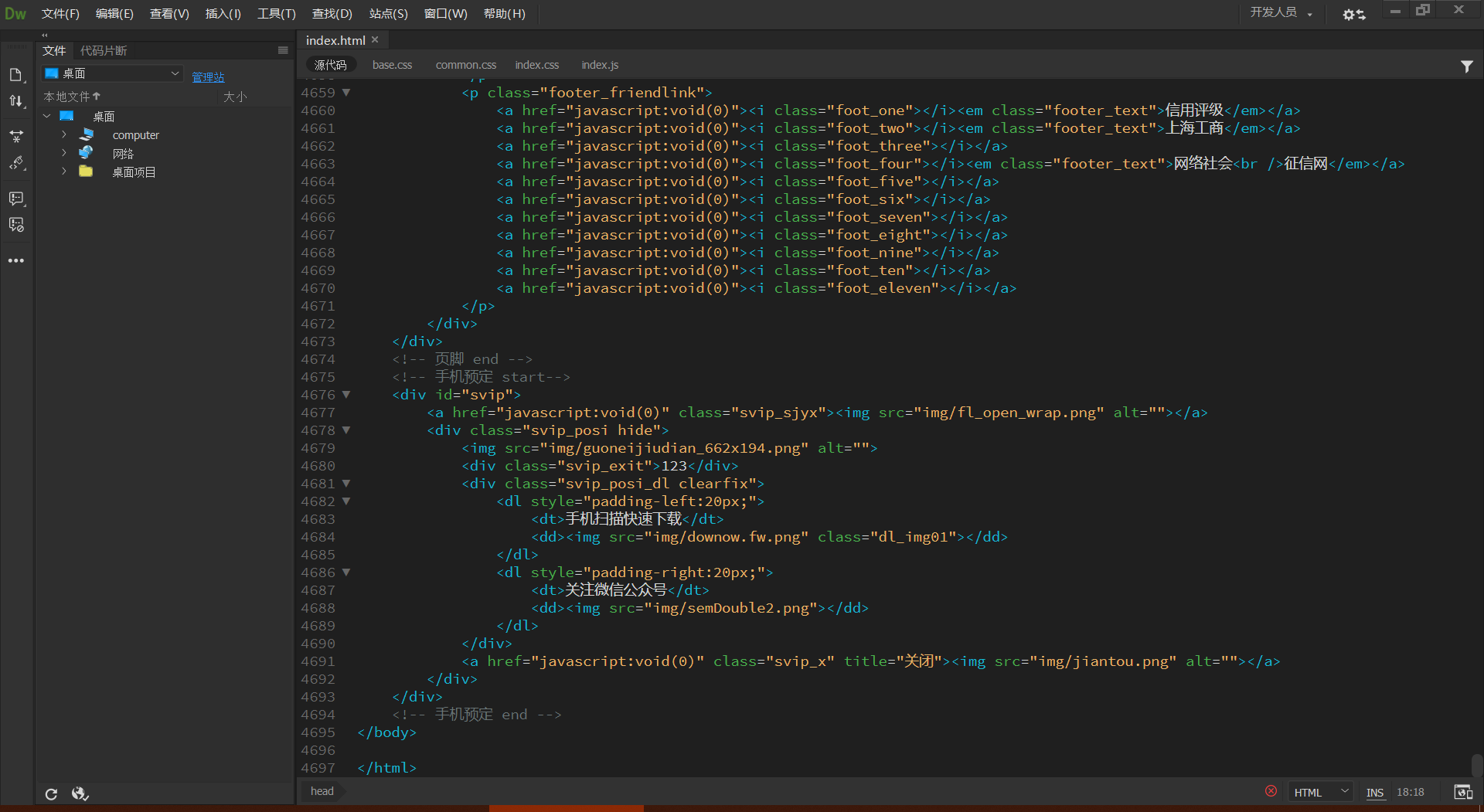Switch to the 代码片断 panel tab
1484x812 pixels.
click(104, 50)
